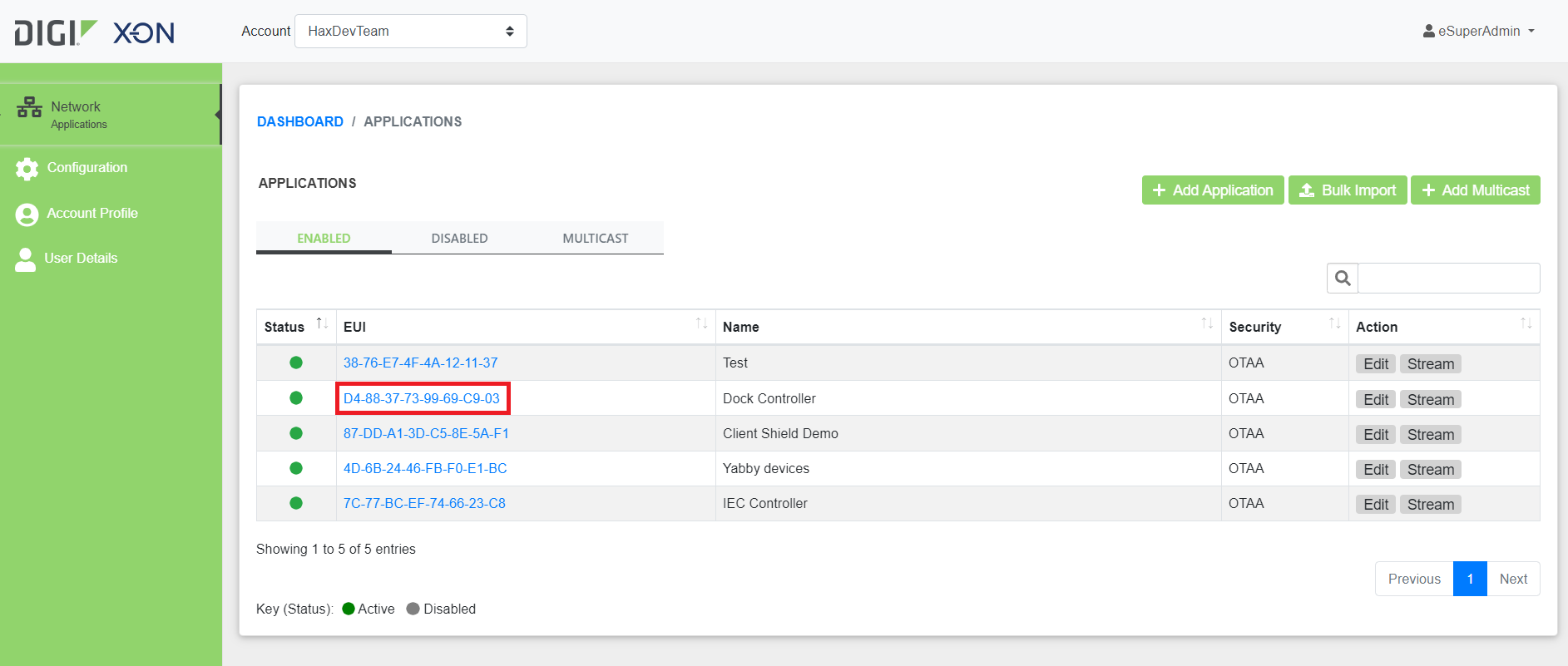Screen dimensions: 1568x666
Task: Click the Add Application button
Action: pyautogui.click(x=1213, y=190)
